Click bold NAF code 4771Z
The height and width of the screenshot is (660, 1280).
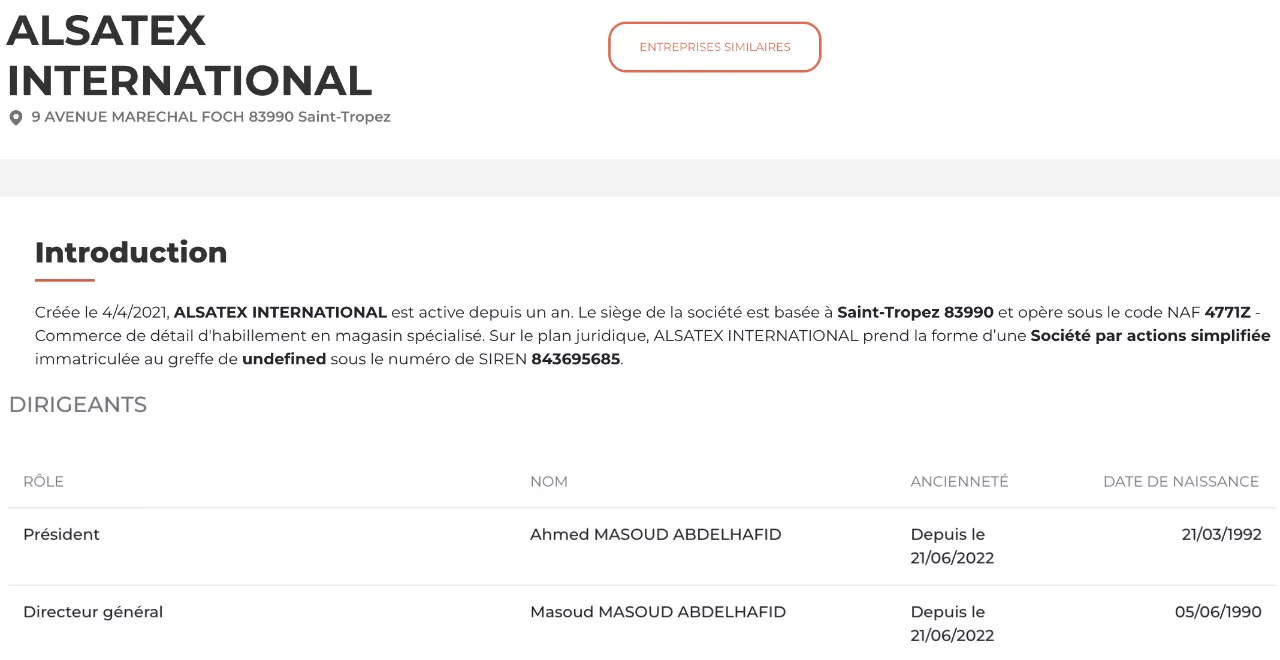click(x=1227, y=312)
